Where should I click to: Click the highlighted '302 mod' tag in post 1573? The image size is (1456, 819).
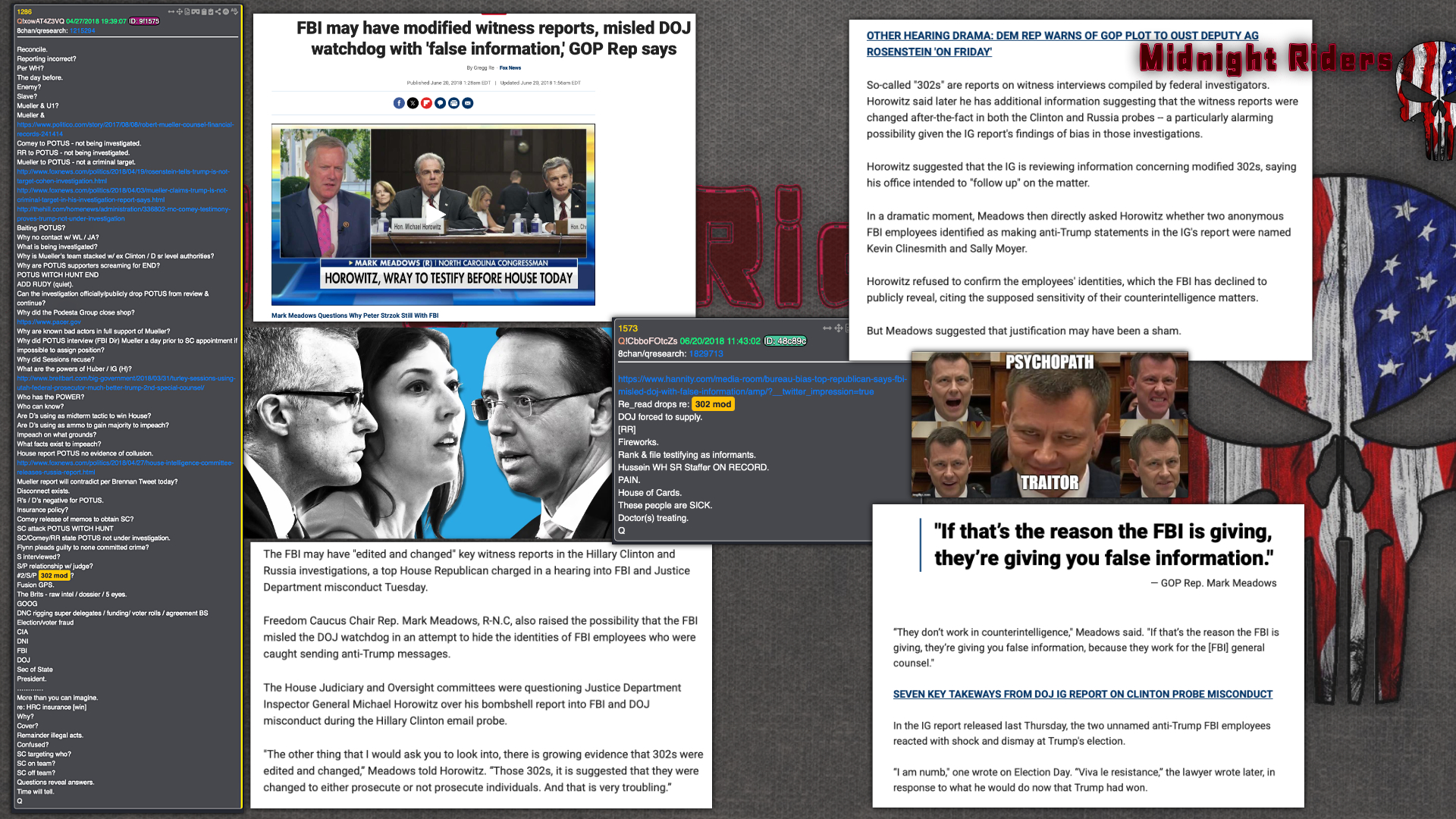pos(713,404)
